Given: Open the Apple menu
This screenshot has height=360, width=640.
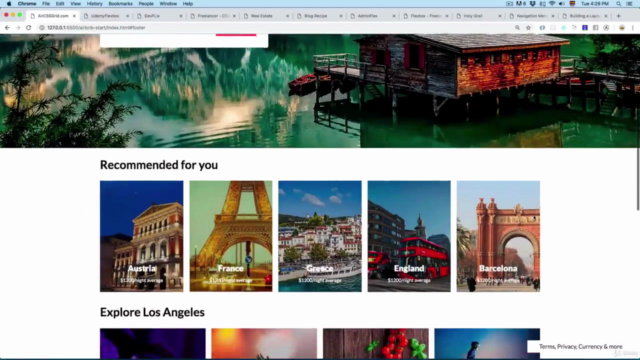Looking at the screenshot, I should [9, 4].
